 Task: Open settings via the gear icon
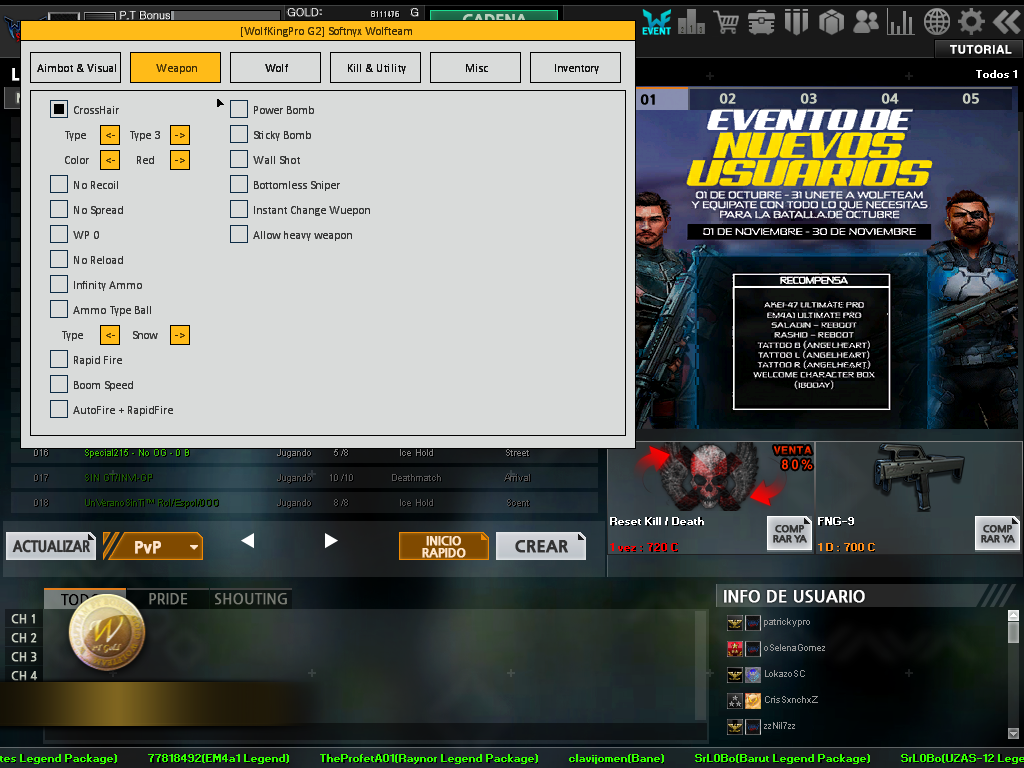pos(971,21)
